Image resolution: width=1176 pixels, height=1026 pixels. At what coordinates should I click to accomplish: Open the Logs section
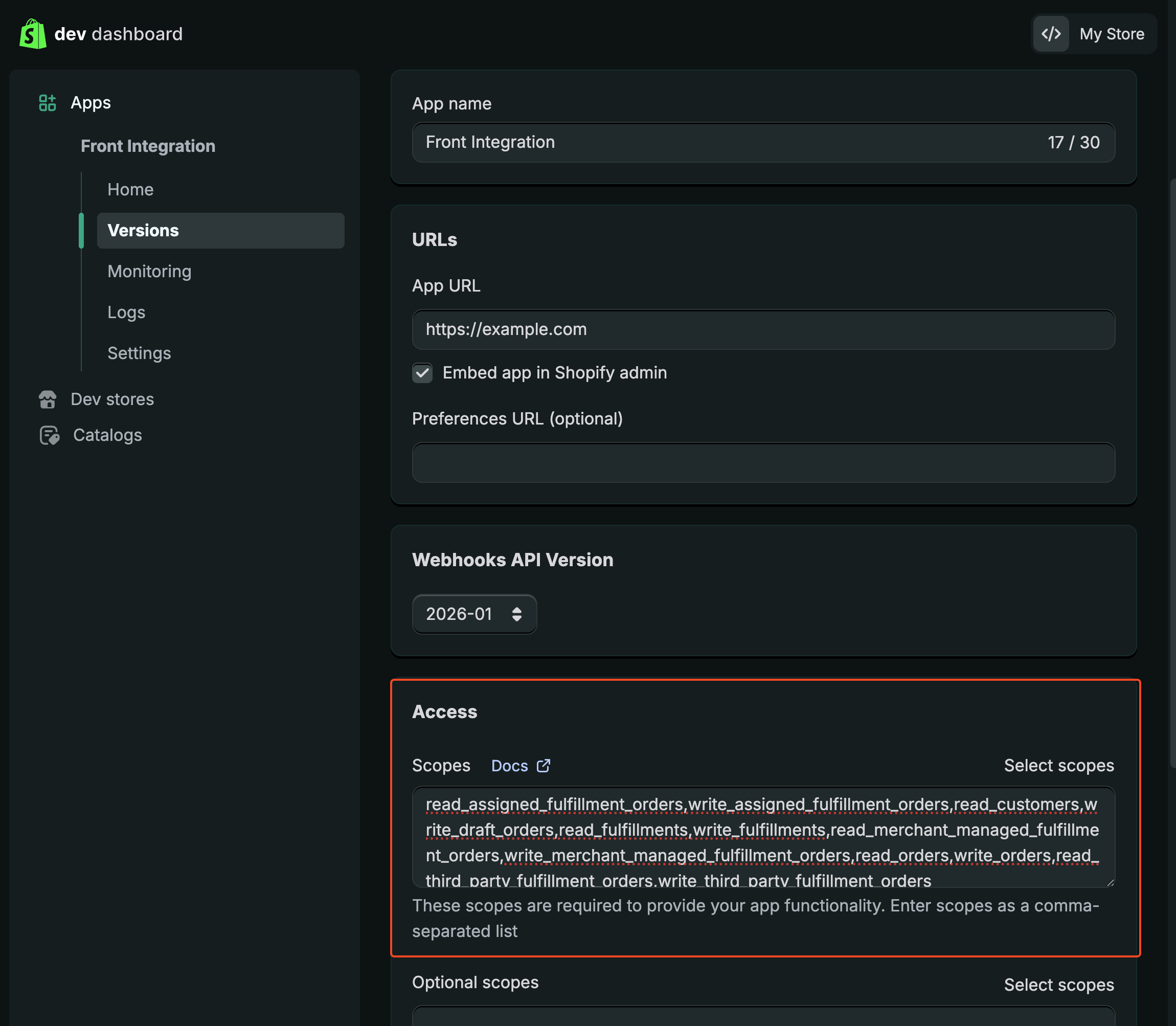[126, 312]
